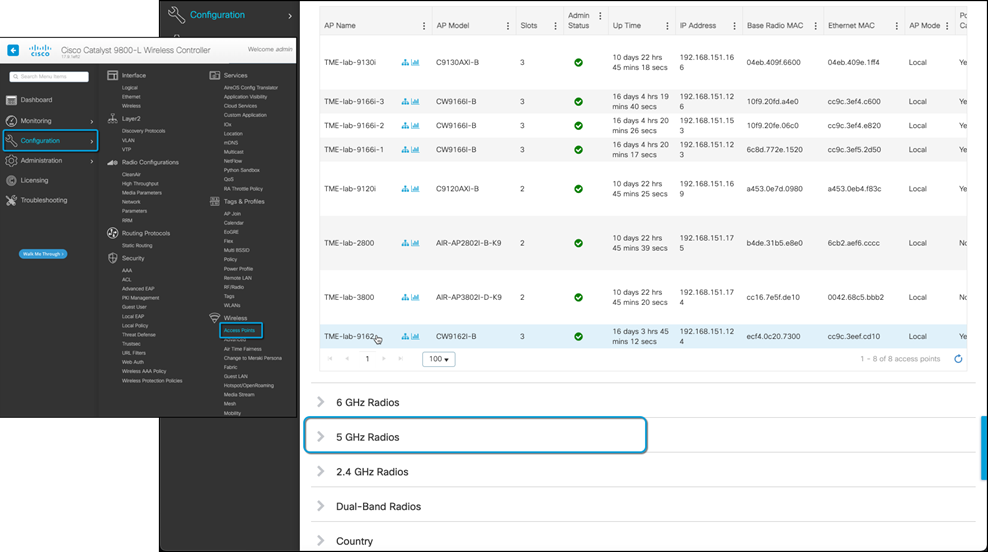Select Administration in the sidebar
This screenshot has width=988, height=552.
(x=42, y=161)
